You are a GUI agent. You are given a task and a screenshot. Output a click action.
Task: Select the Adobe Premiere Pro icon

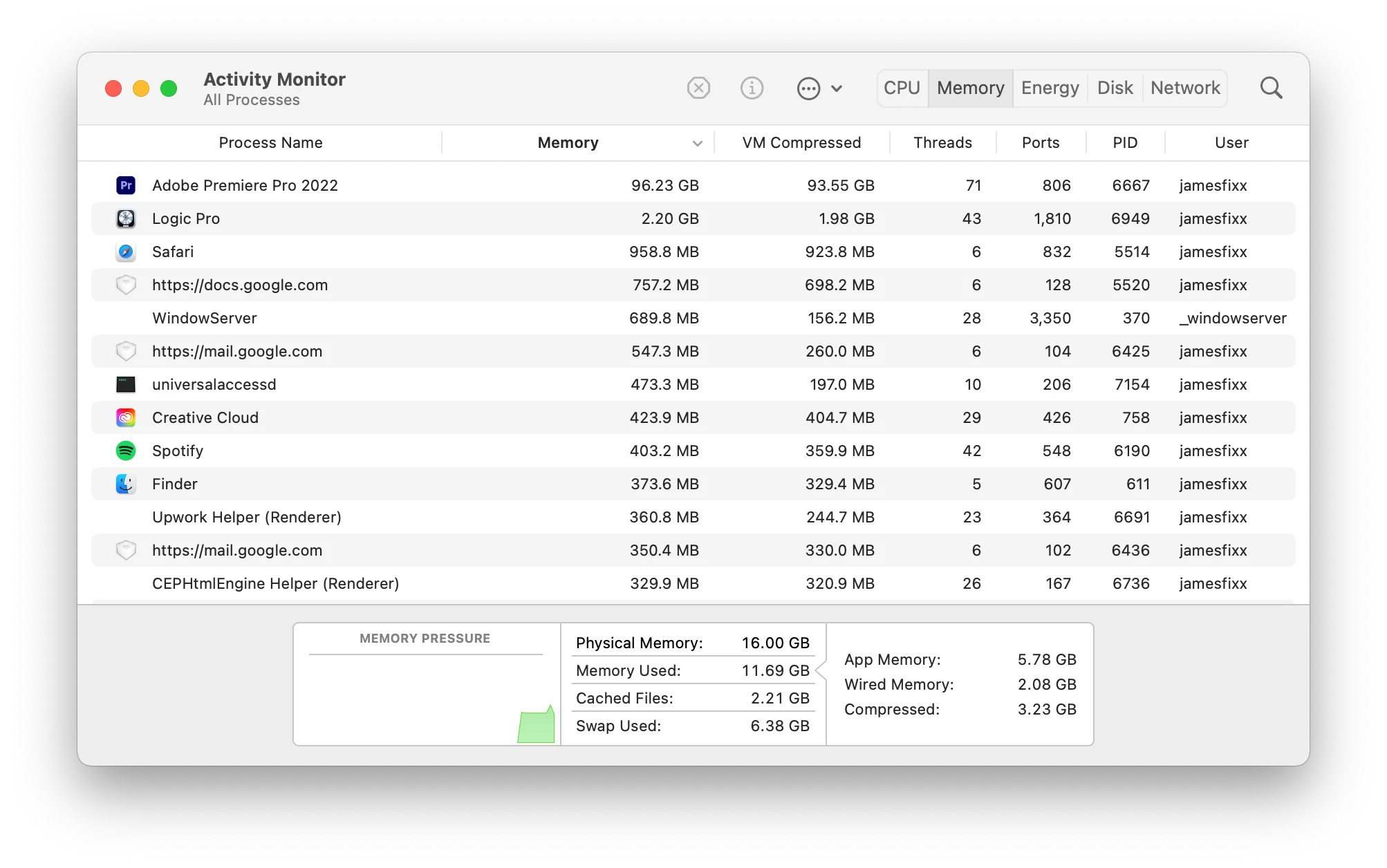(126, 185)
